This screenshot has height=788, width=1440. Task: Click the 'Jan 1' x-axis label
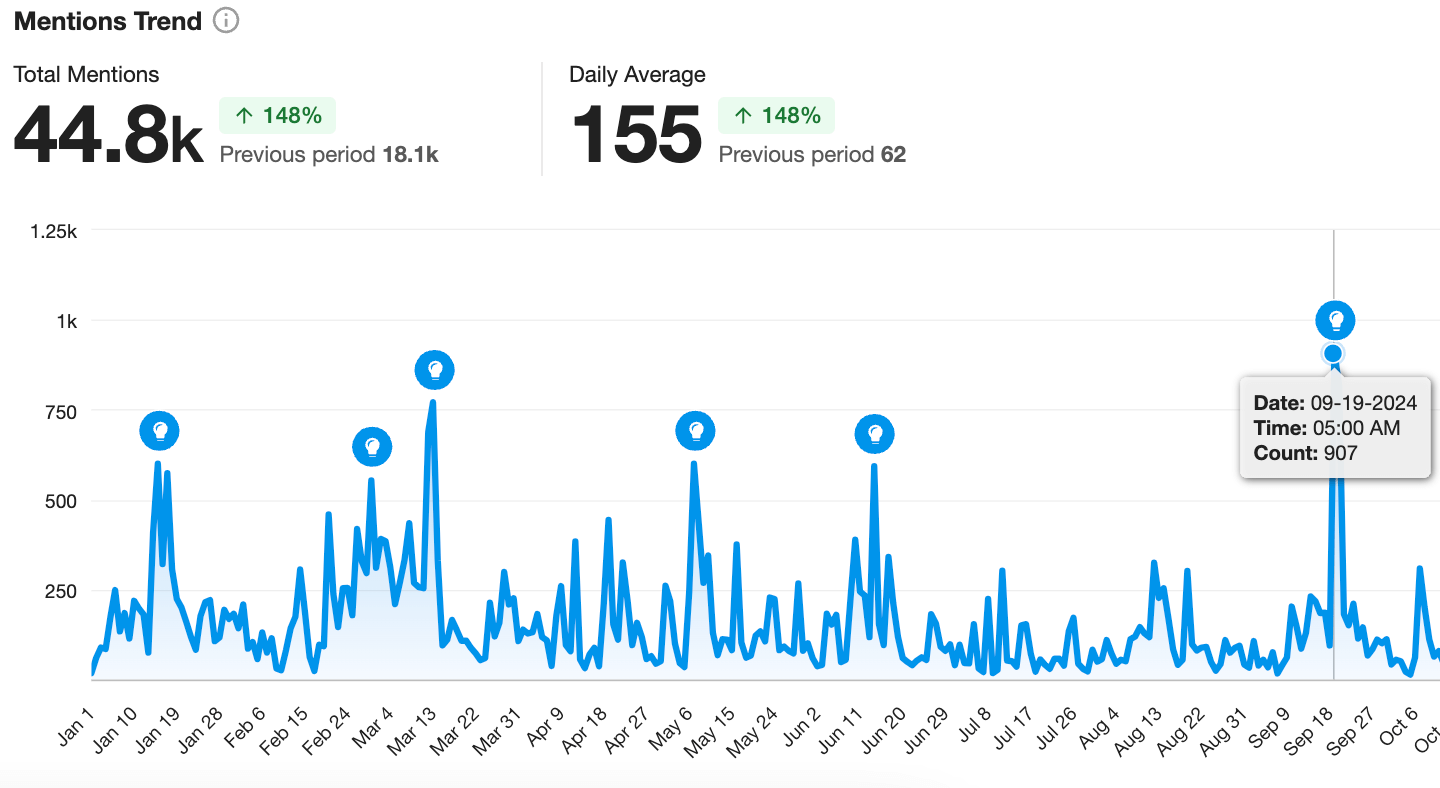coord(76,725)
